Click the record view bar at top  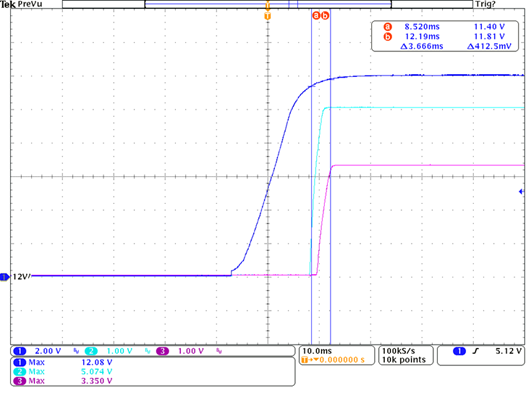click(267, 4)
